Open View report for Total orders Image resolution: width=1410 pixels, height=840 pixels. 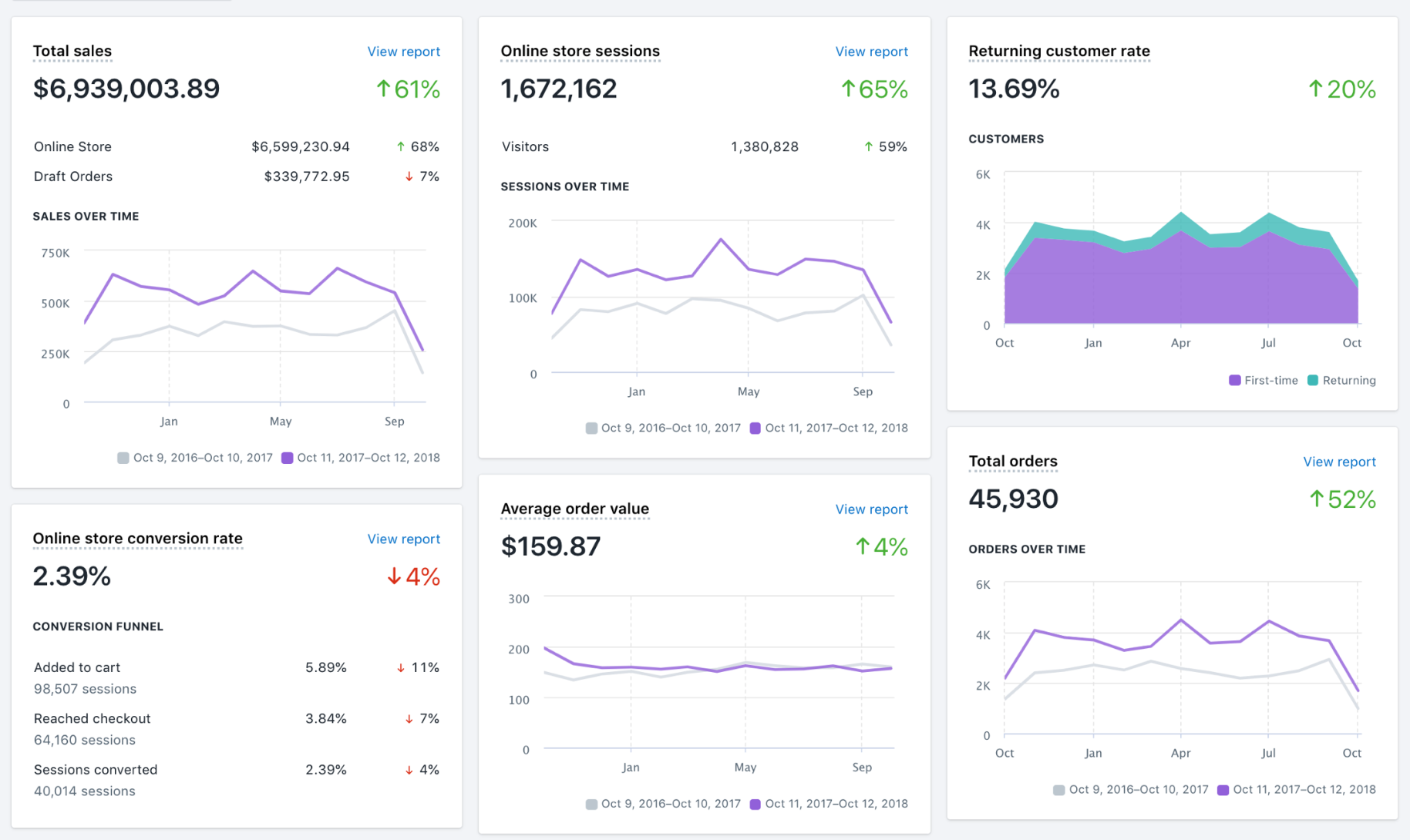[1339, 462]
